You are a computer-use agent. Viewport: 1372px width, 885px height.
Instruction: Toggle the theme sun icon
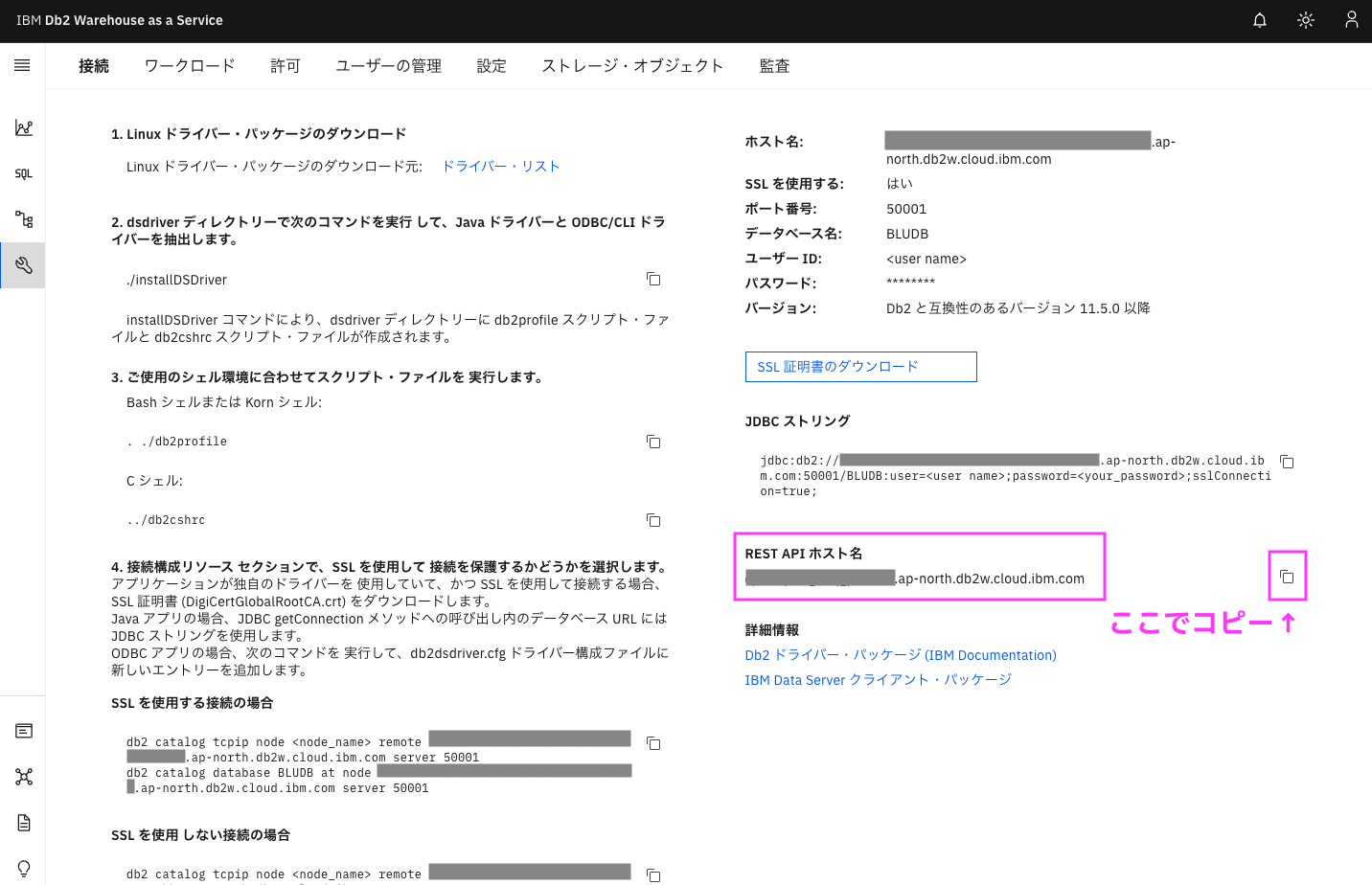(x=1306, y=20)
